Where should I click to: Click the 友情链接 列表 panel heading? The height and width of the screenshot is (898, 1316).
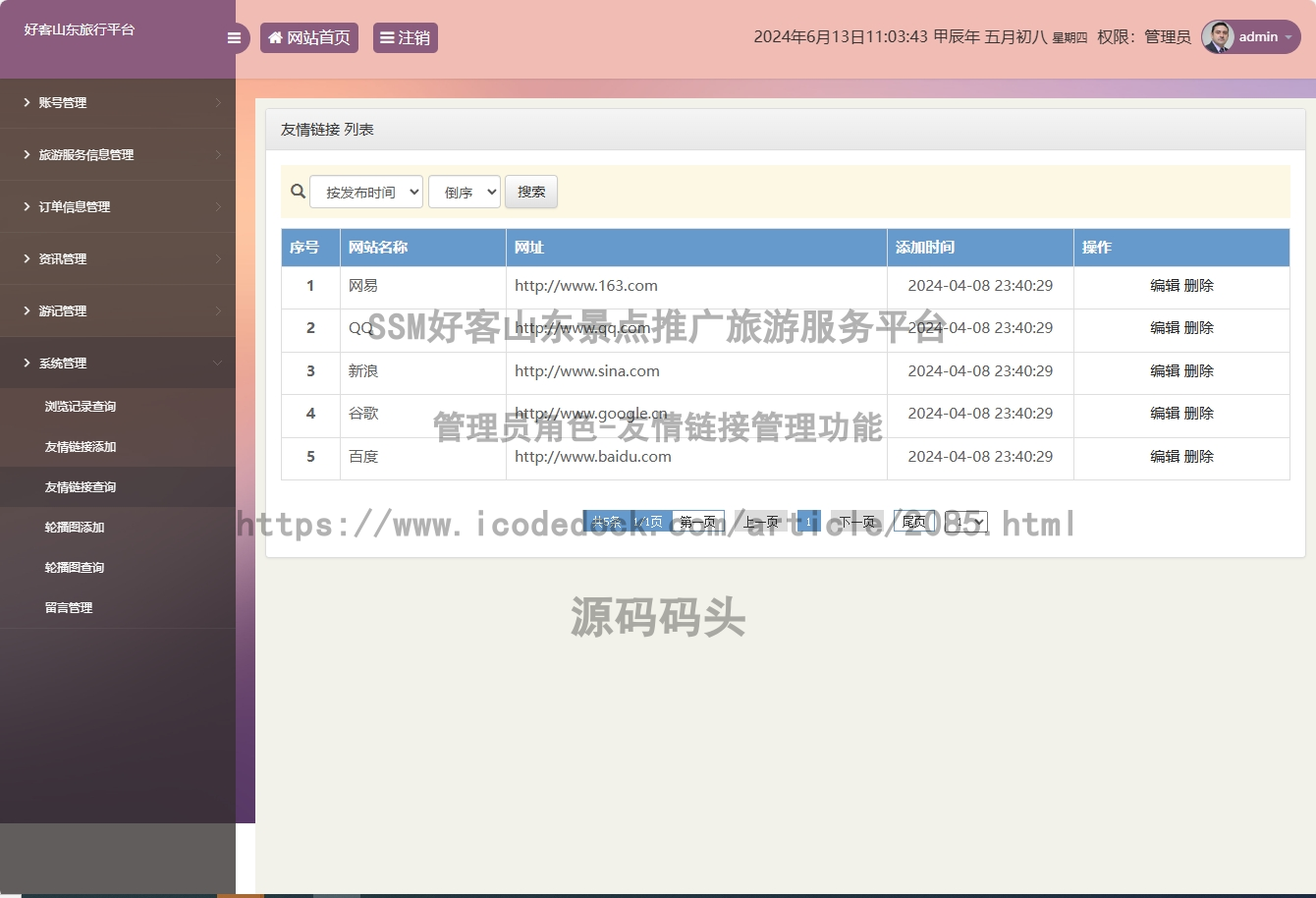click(x=327, y=130)
